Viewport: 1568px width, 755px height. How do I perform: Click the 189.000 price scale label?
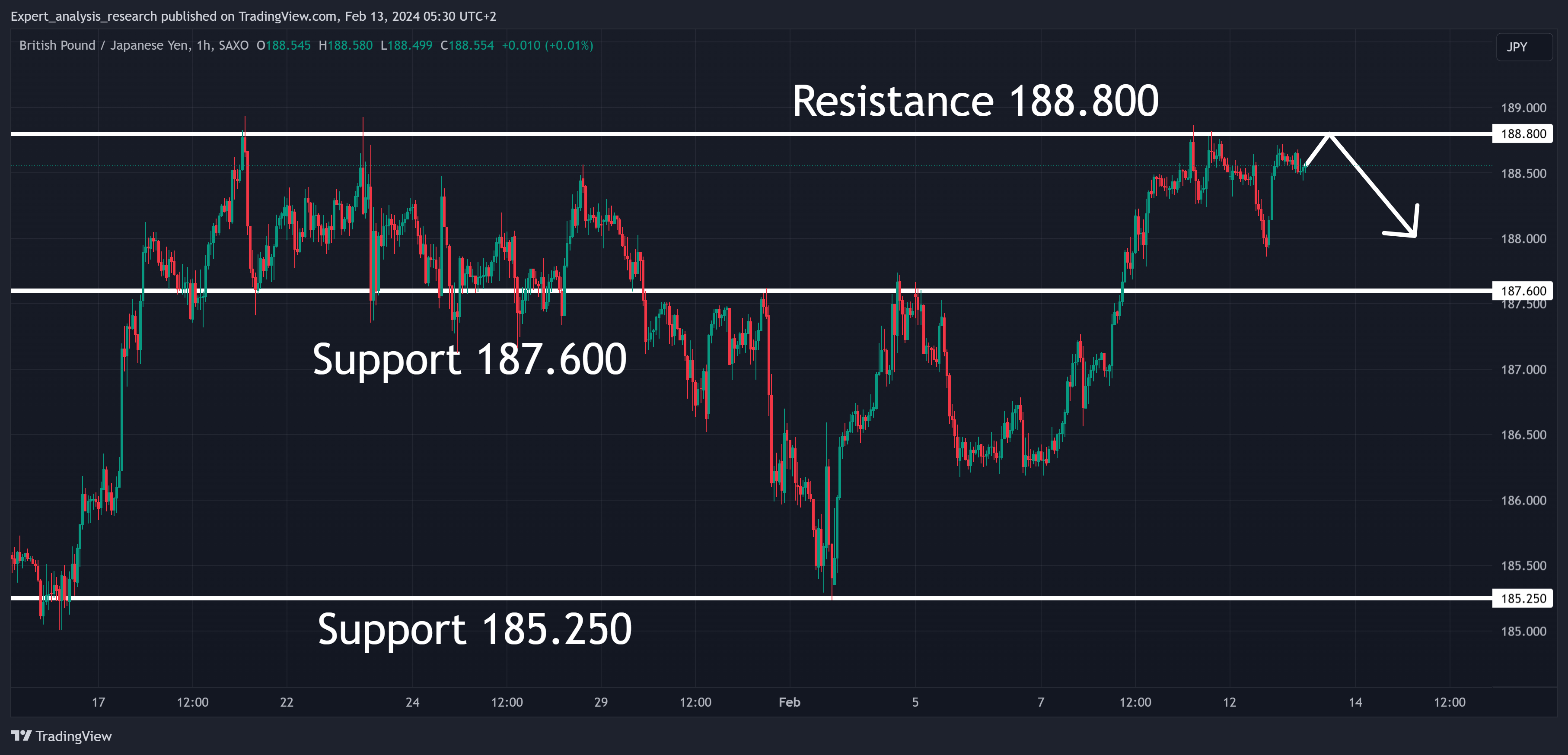(x=1523, y=108)
